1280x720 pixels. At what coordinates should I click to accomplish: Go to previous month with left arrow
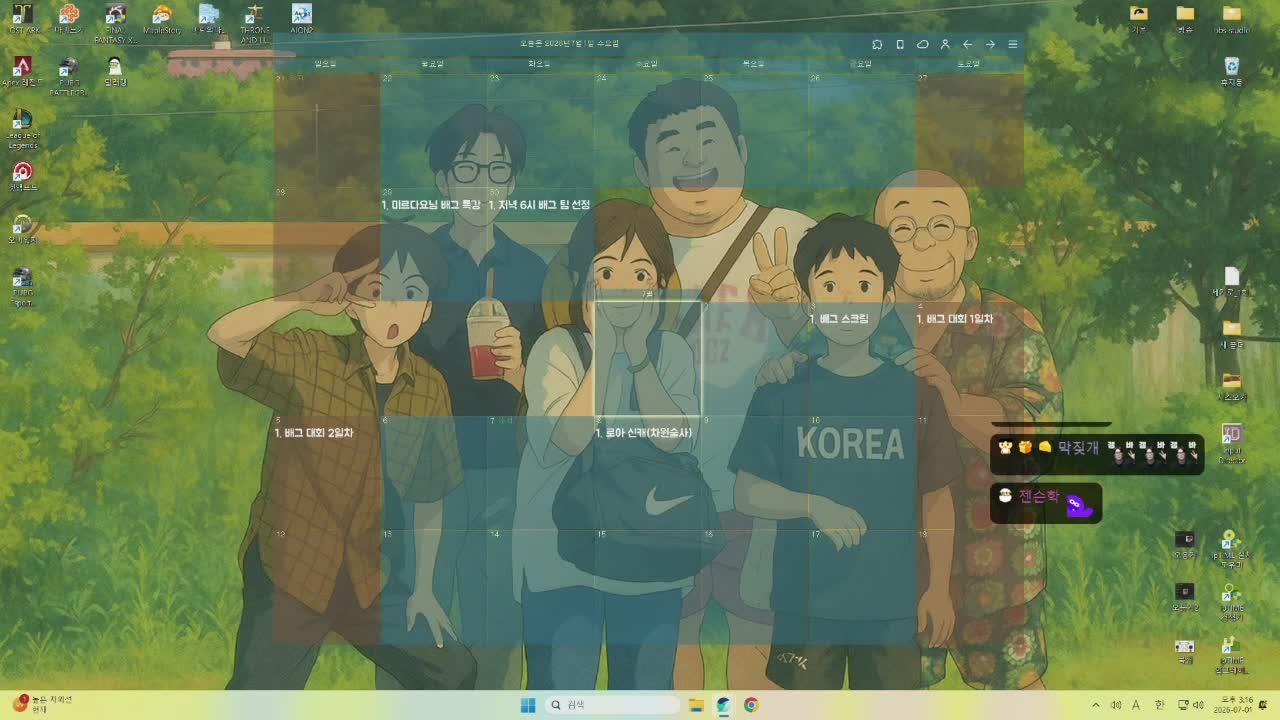(967, 44)
